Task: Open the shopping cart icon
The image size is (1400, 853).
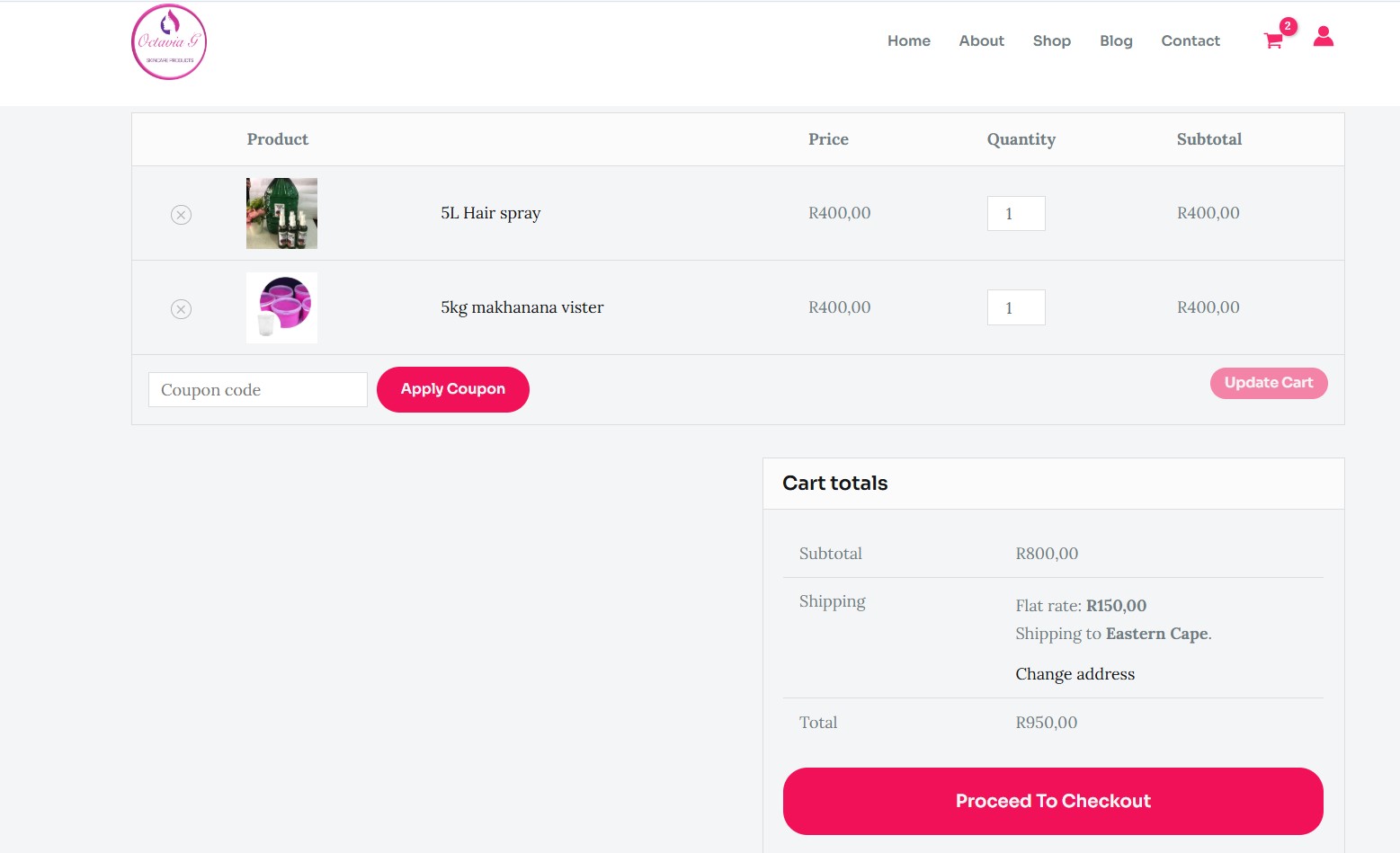Action: click(1272, 40)
